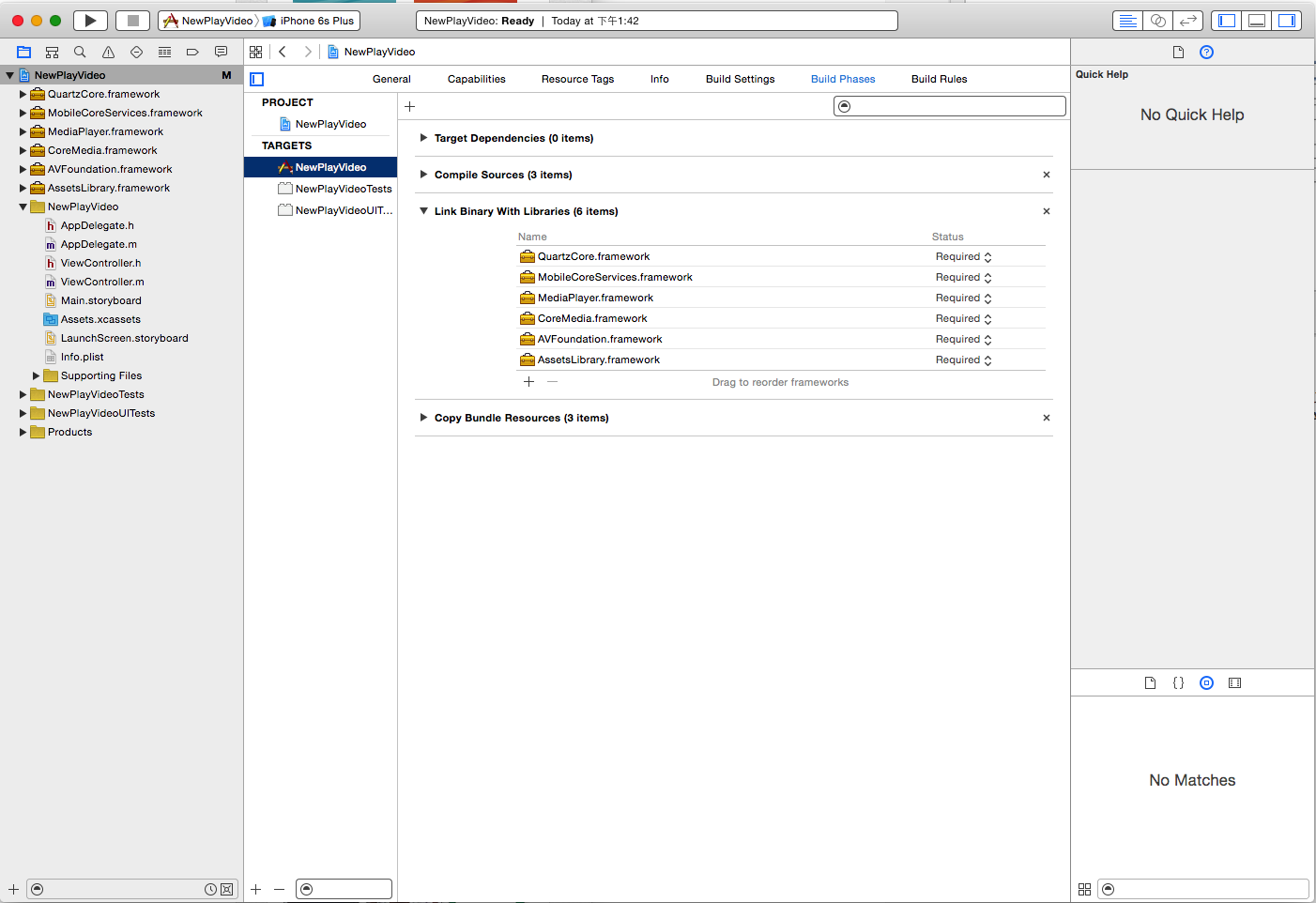Show the debug navigator
This screenshot has height=903, width=1316.
(x=164, y=52)
